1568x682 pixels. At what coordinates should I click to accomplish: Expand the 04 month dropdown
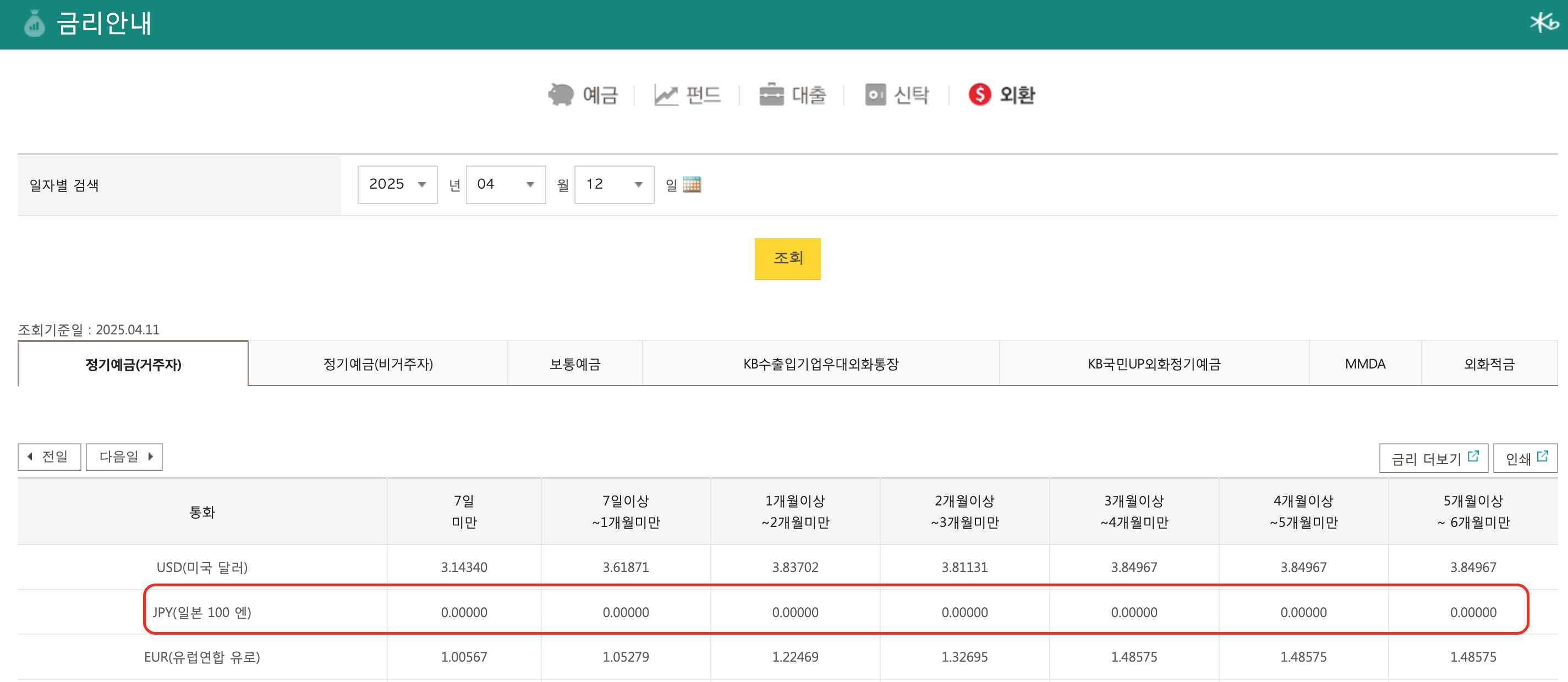pos(505,184)
